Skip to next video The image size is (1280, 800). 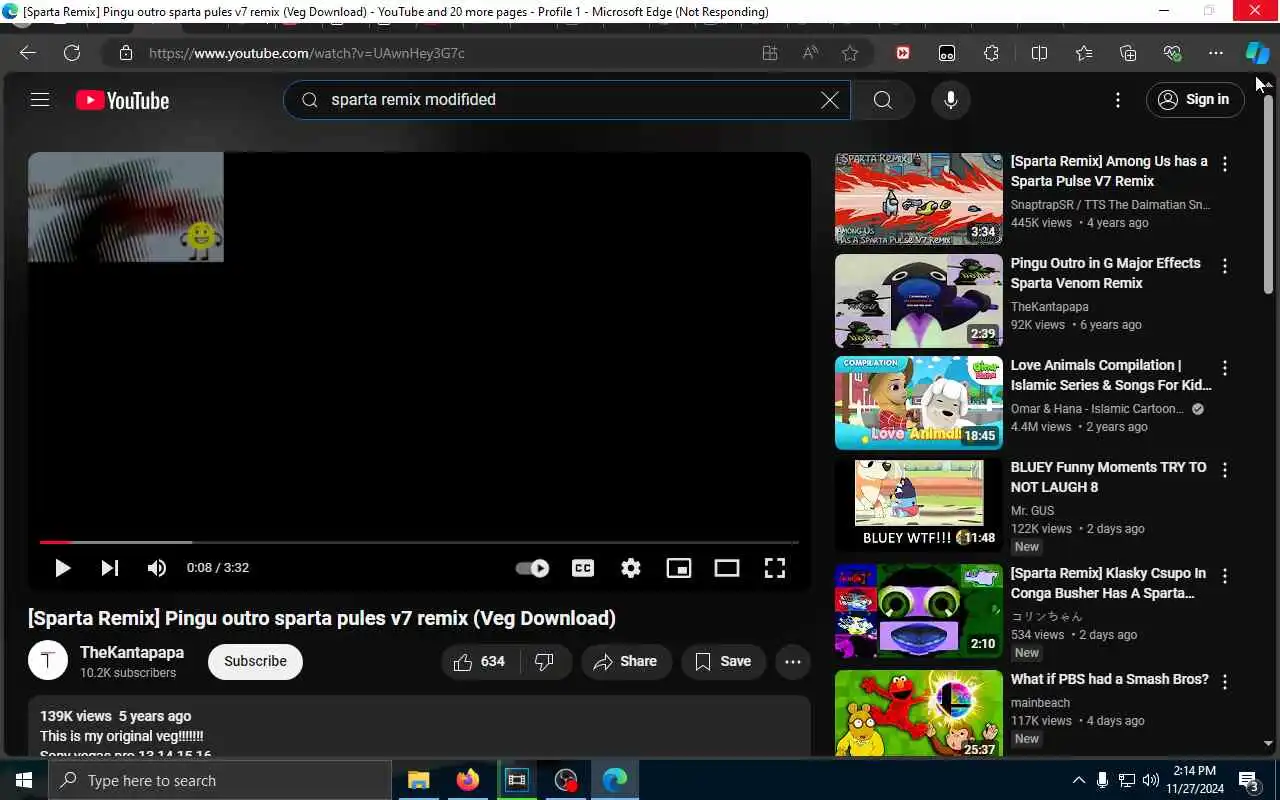(x=110, y=568)
